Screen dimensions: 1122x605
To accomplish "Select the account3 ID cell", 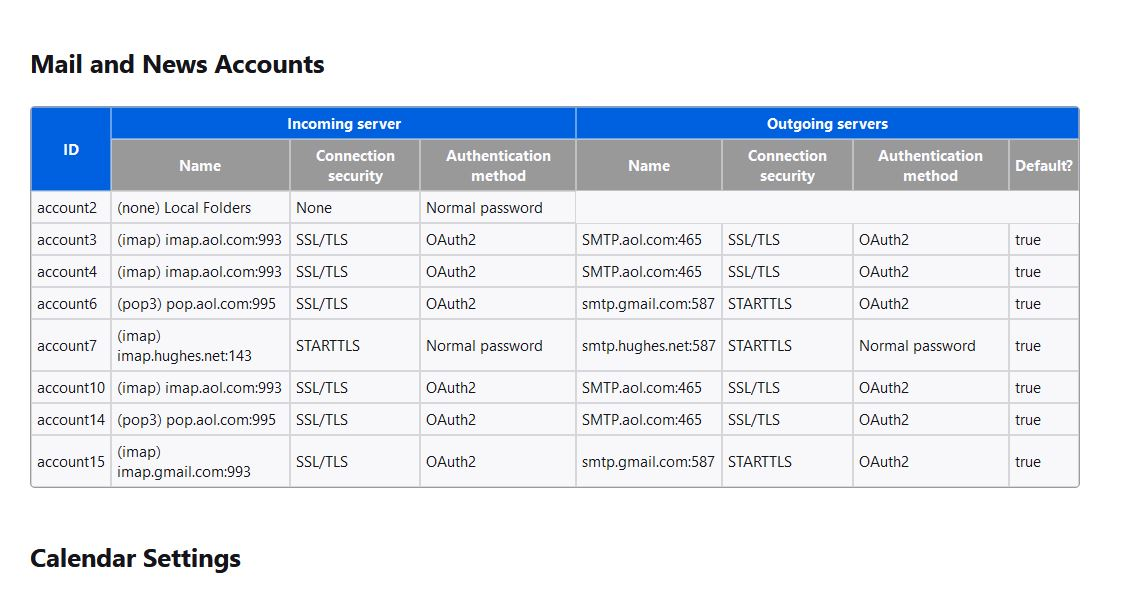I will tap(67, 240).
